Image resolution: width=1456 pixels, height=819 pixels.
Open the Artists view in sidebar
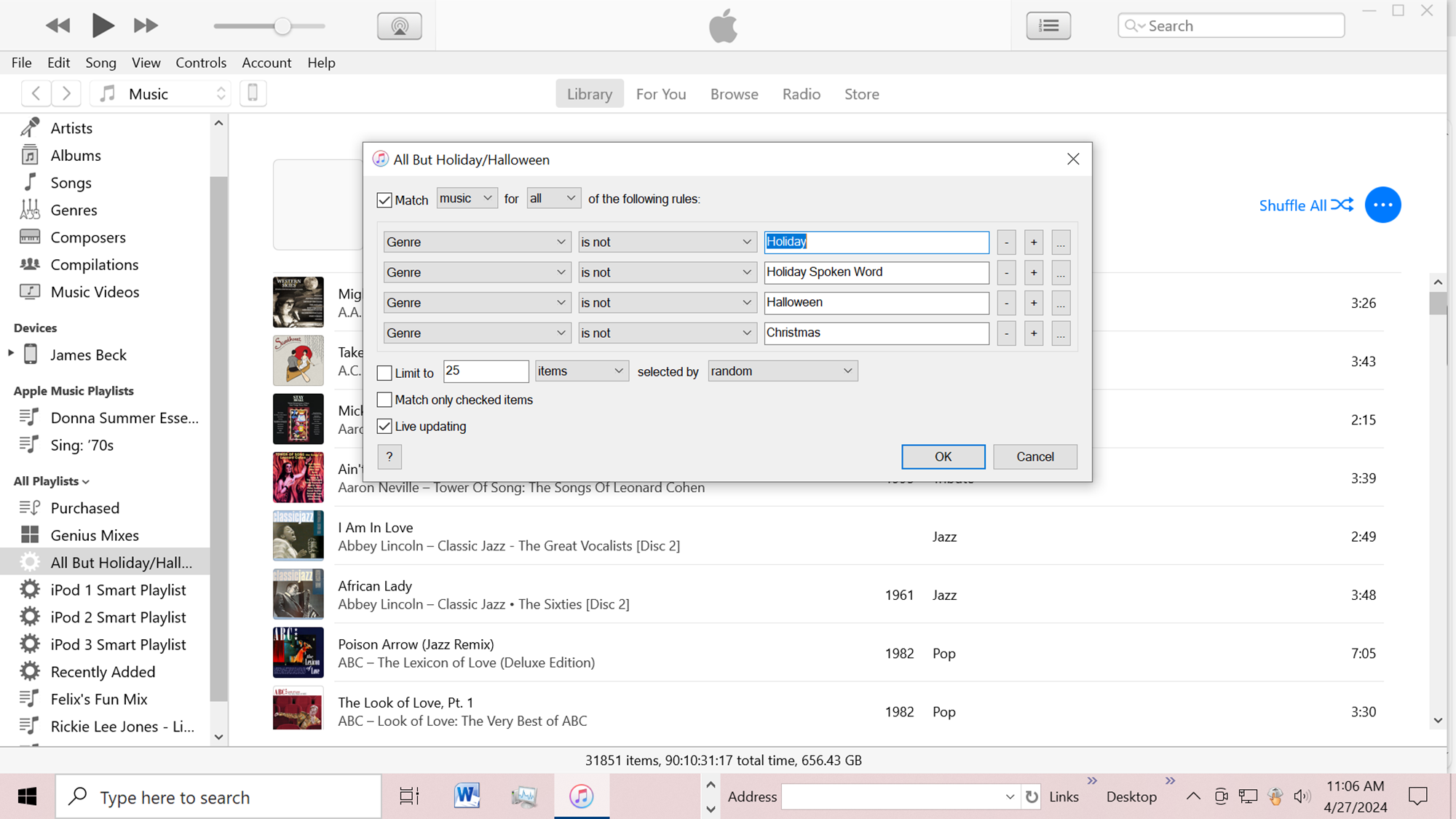(71, 127)
